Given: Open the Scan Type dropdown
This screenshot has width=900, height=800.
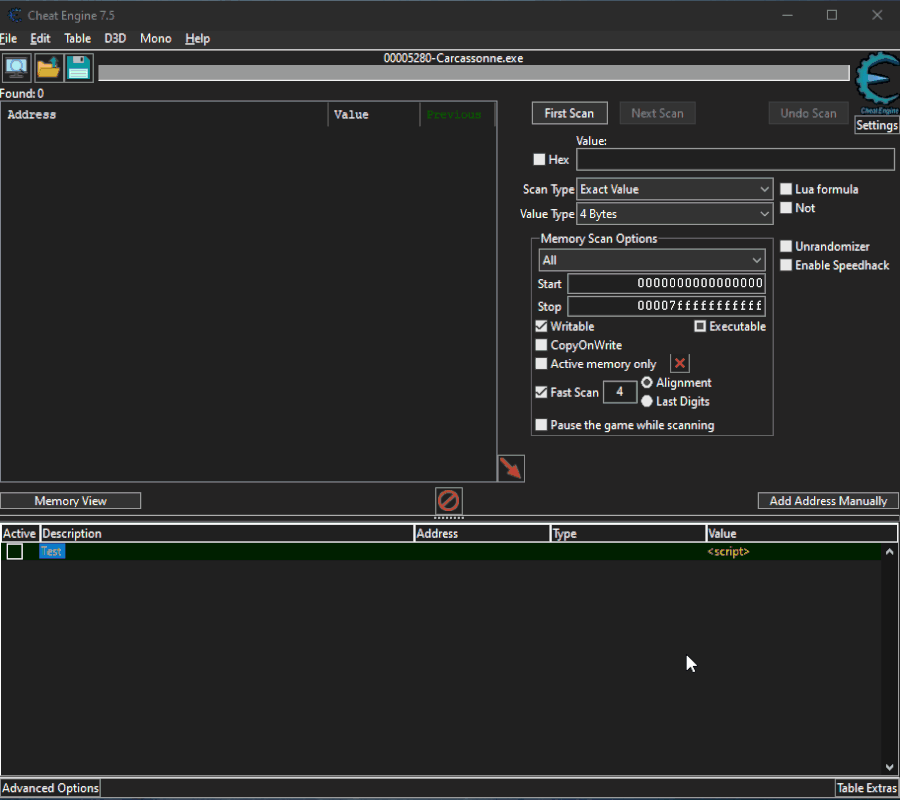Looking at the screenshot, I should tap(674, 189).
